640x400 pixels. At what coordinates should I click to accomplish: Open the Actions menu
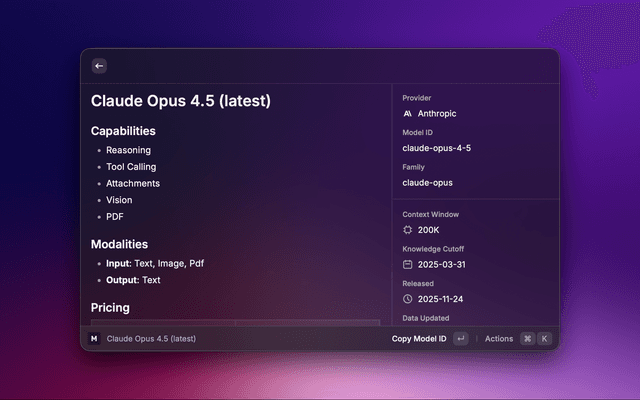(499, 339)
